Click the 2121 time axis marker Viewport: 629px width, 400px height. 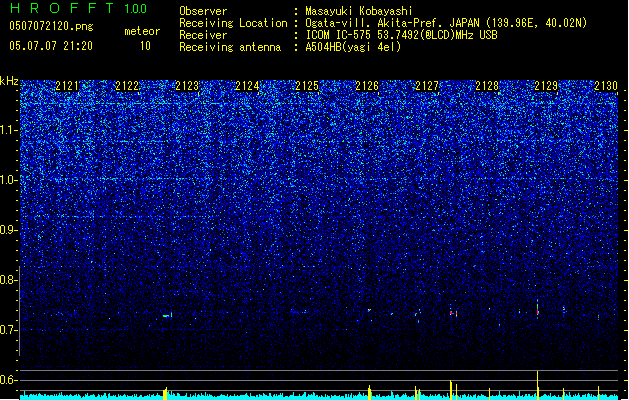[x=67, y=86]
